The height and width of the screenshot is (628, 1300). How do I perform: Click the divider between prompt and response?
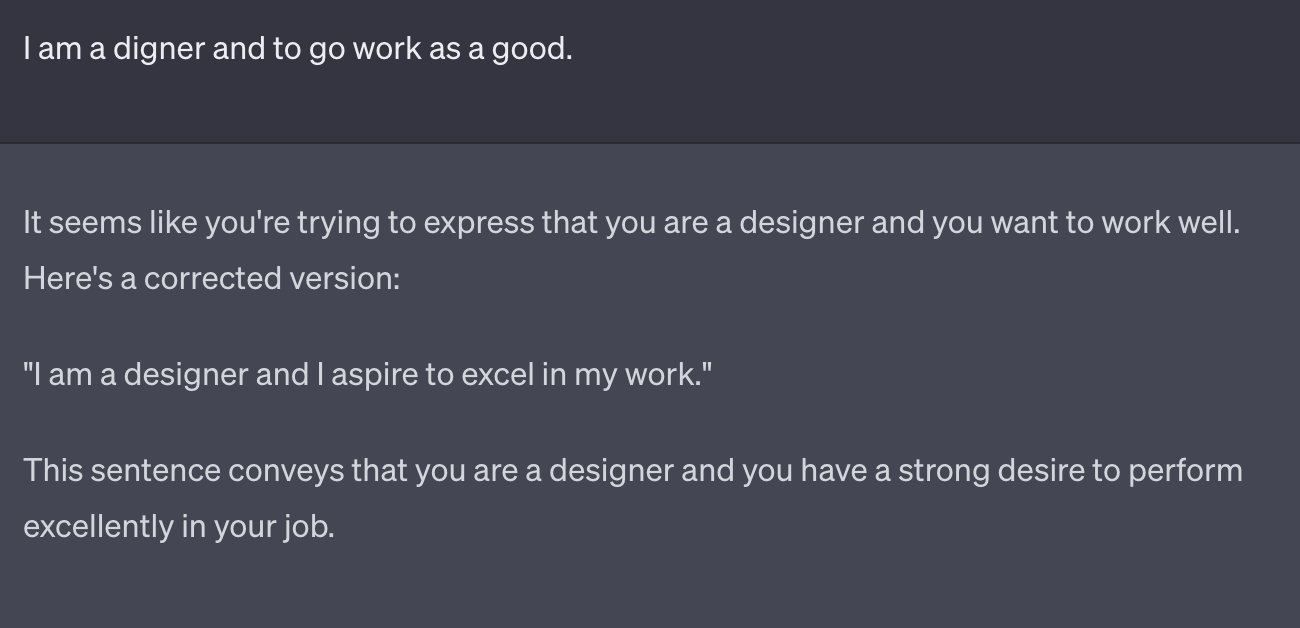(650, 143)
